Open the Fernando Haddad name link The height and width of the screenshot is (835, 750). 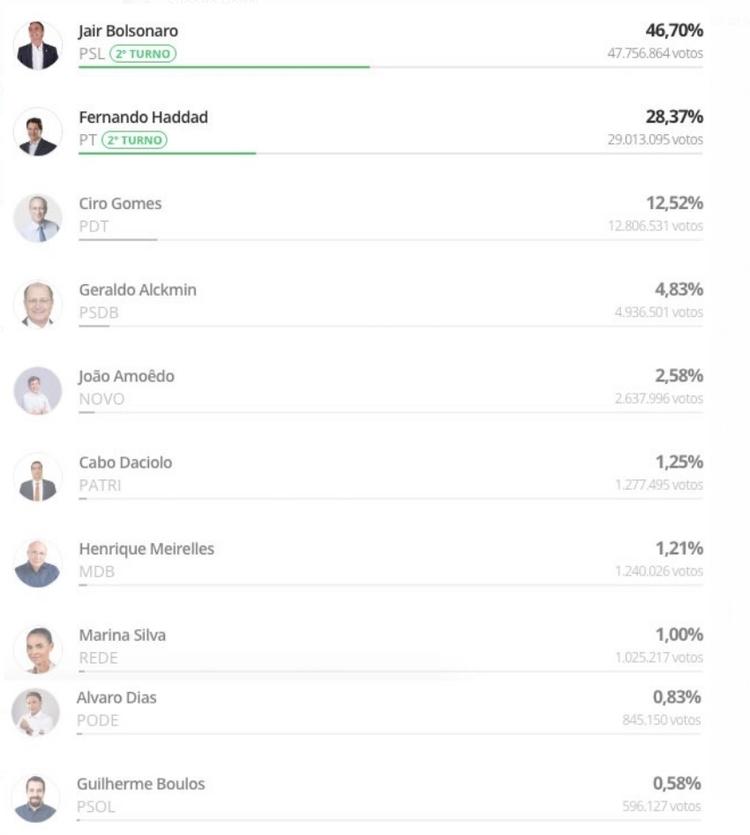click(x=143, y=117)
